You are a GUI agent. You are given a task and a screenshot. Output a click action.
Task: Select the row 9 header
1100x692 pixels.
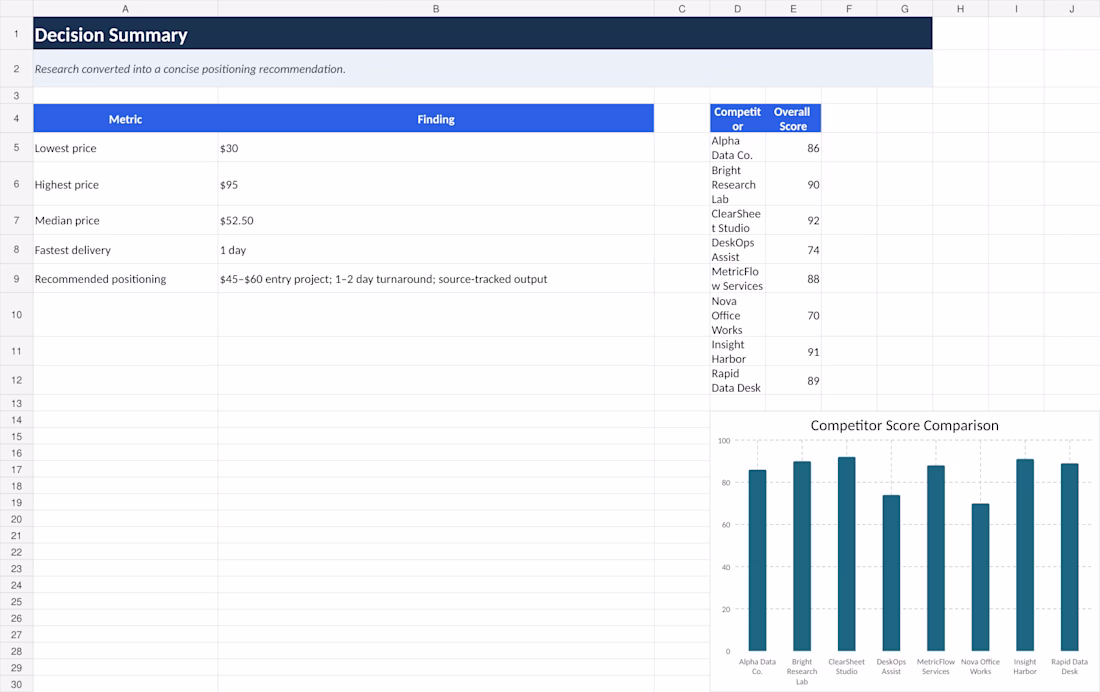pos(16,279)
